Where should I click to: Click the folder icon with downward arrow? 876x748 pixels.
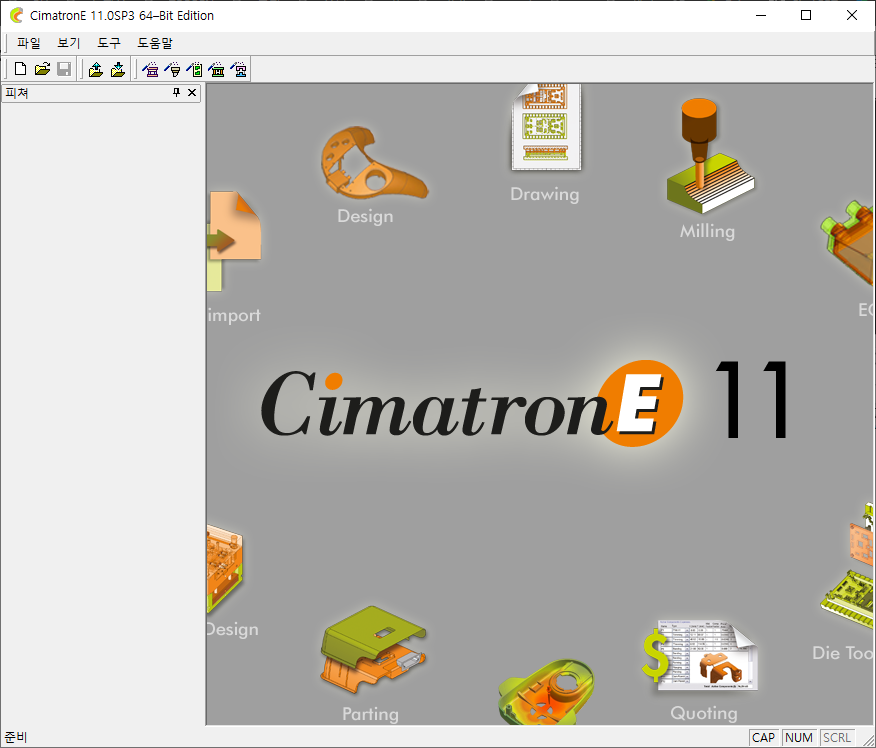point(117,69)
